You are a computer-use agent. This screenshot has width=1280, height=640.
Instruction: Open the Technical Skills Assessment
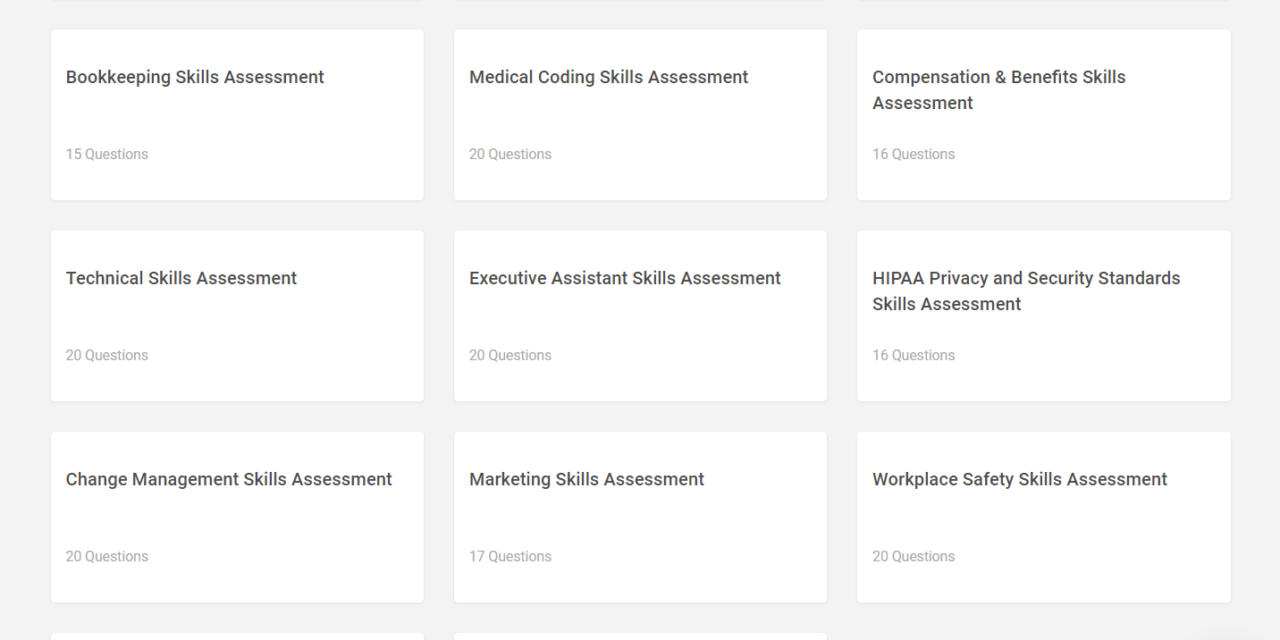click(181, 278)
